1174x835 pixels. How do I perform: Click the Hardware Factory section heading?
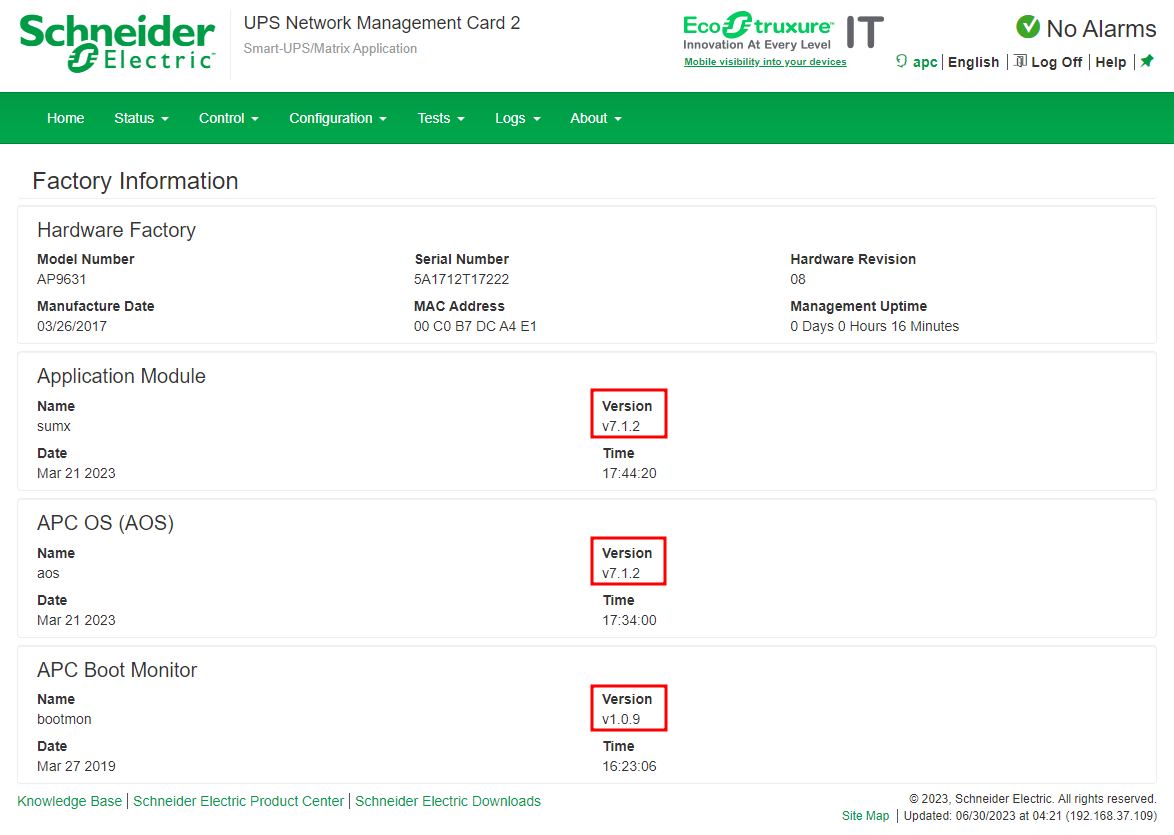click(117, 230)
